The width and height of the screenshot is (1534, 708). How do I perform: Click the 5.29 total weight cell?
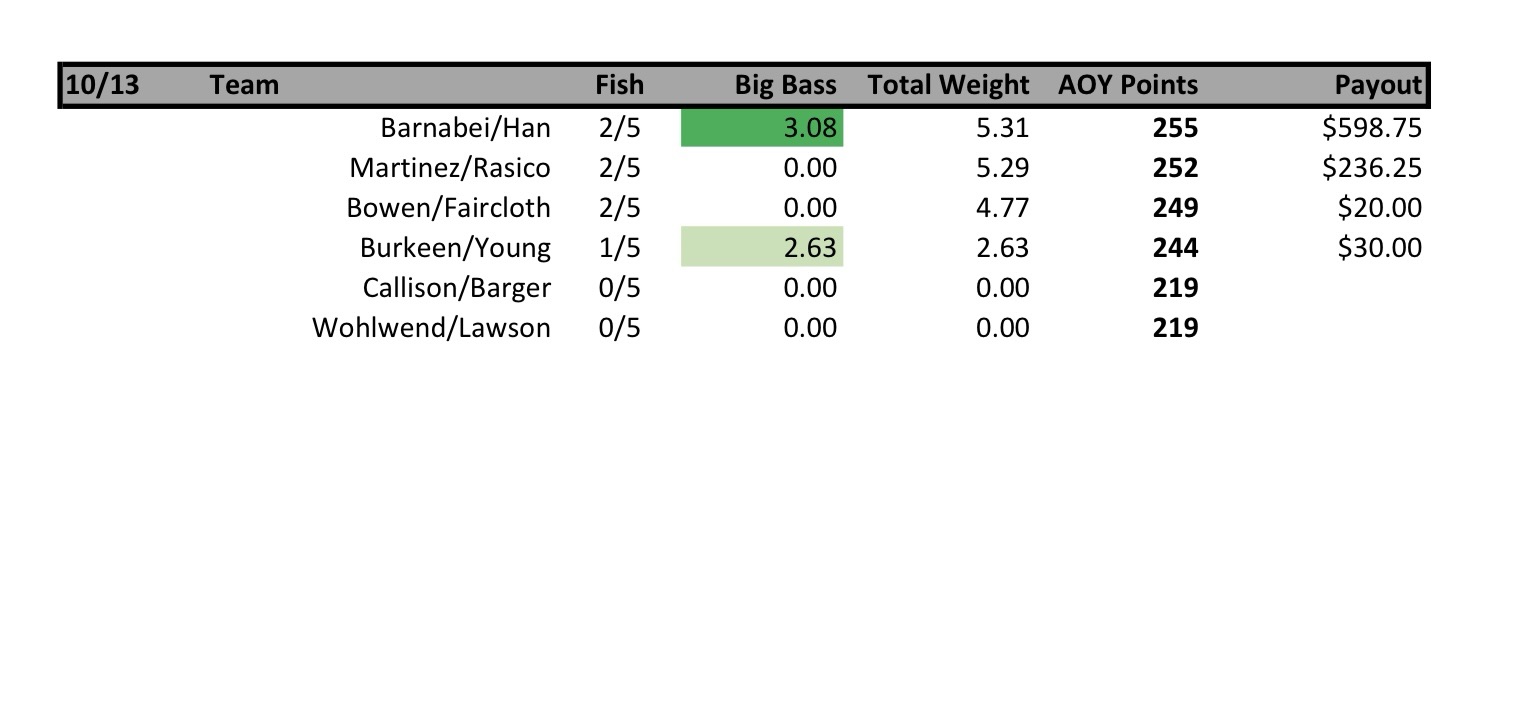(x=1003, y=168)
